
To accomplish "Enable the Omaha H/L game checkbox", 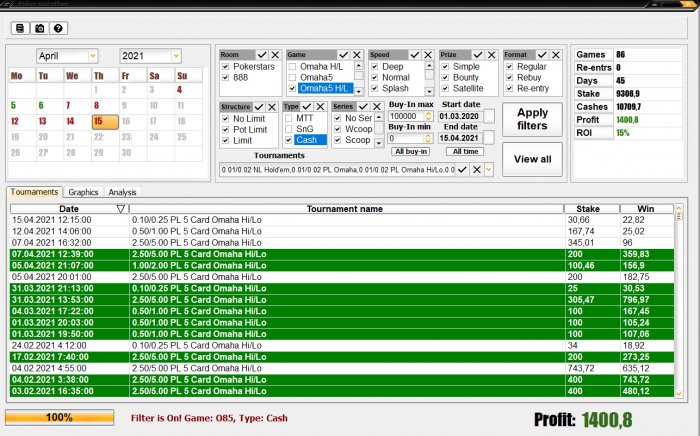I will click(292, 67).
